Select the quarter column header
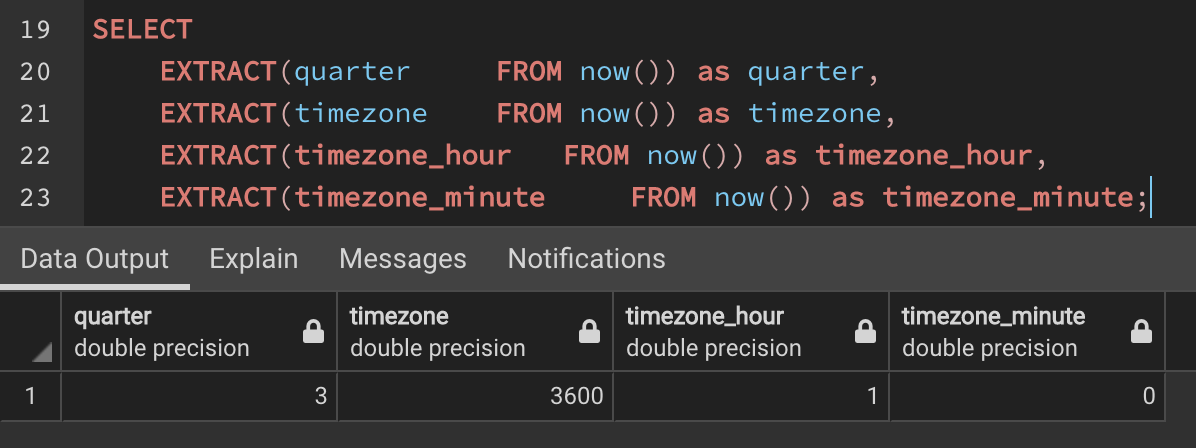This screenshot has width=1196, height=448. click(199, 332)
